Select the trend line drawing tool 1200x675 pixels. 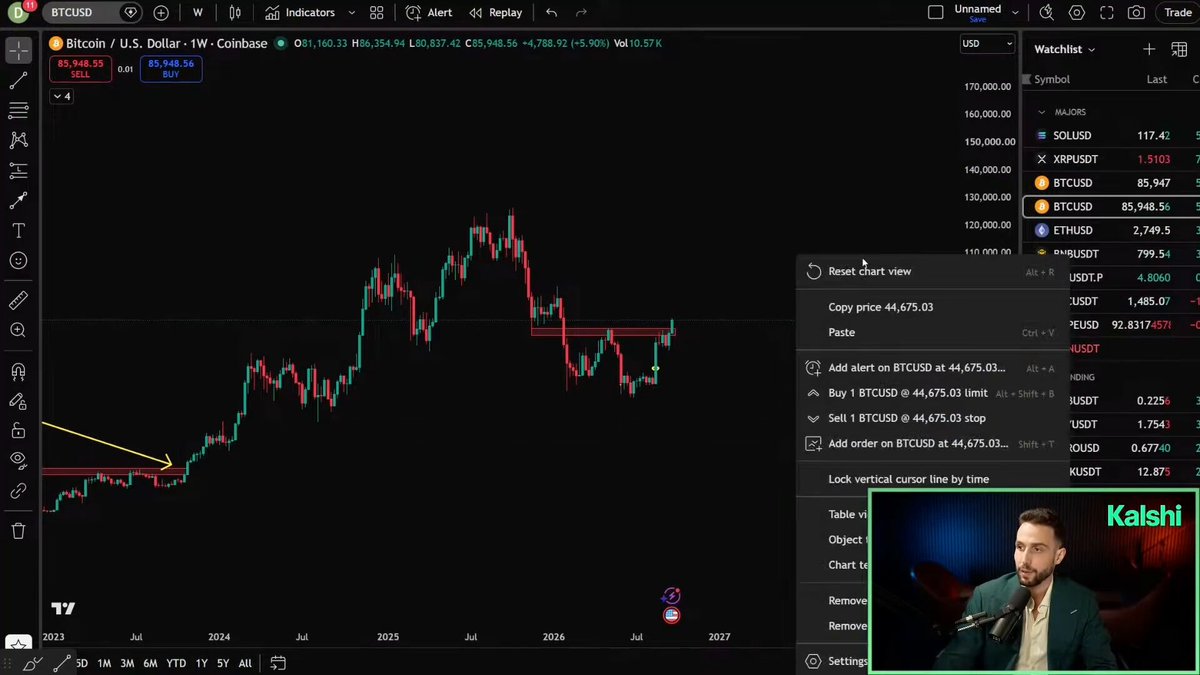(18, 80)
